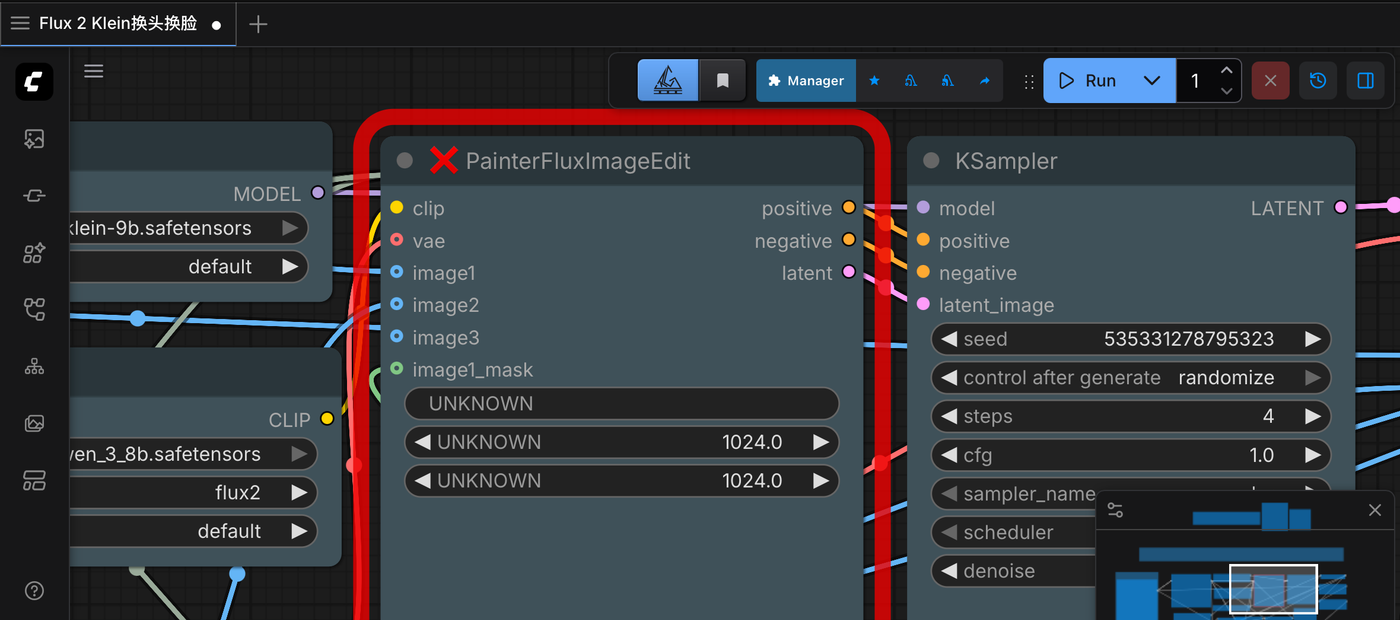1400x620 pixels.
Task: Open the node link panel in sidebar
Action: [x=34, y=196]
